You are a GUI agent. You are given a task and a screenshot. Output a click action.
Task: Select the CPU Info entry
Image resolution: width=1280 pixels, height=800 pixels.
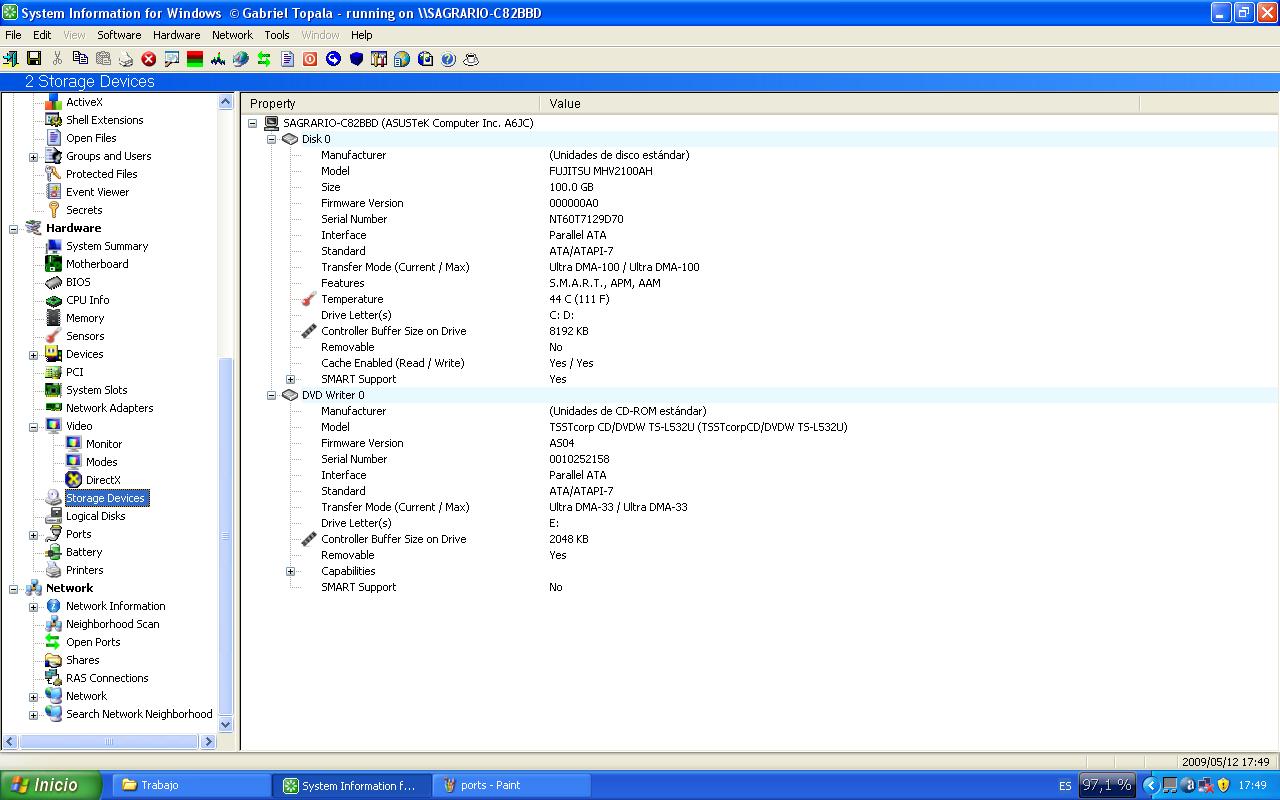tap(88, 300)
